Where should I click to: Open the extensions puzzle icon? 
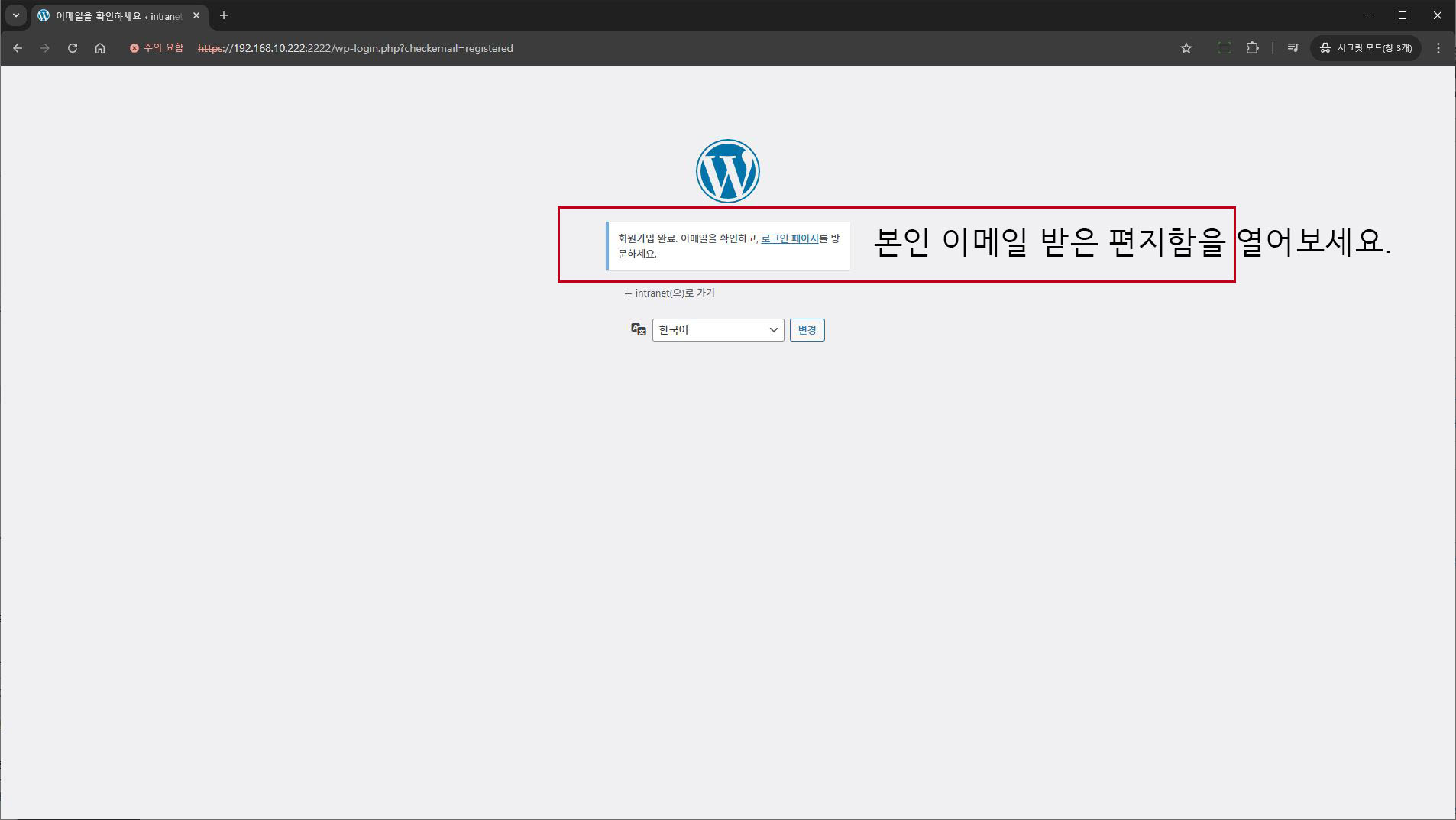(x=1252, y=48)
